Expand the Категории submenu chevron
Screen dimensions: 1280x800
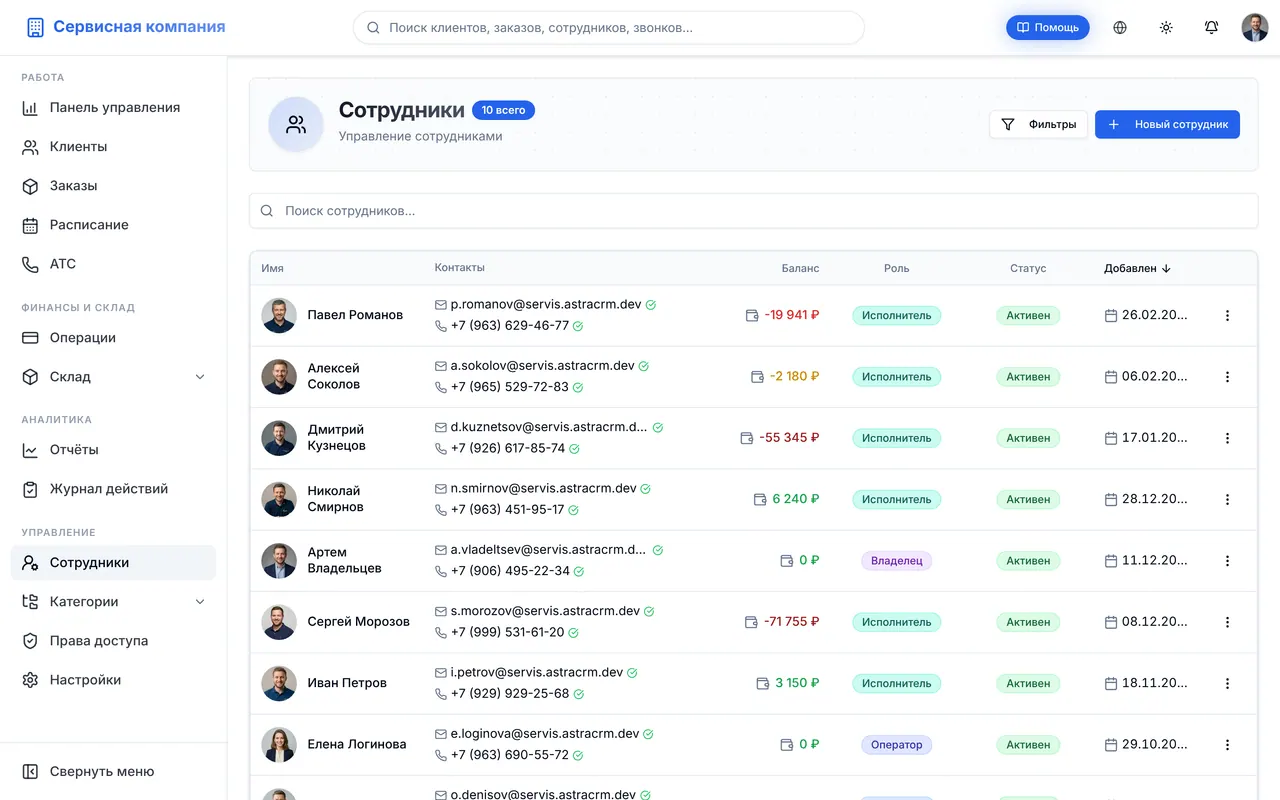point(200,602)
